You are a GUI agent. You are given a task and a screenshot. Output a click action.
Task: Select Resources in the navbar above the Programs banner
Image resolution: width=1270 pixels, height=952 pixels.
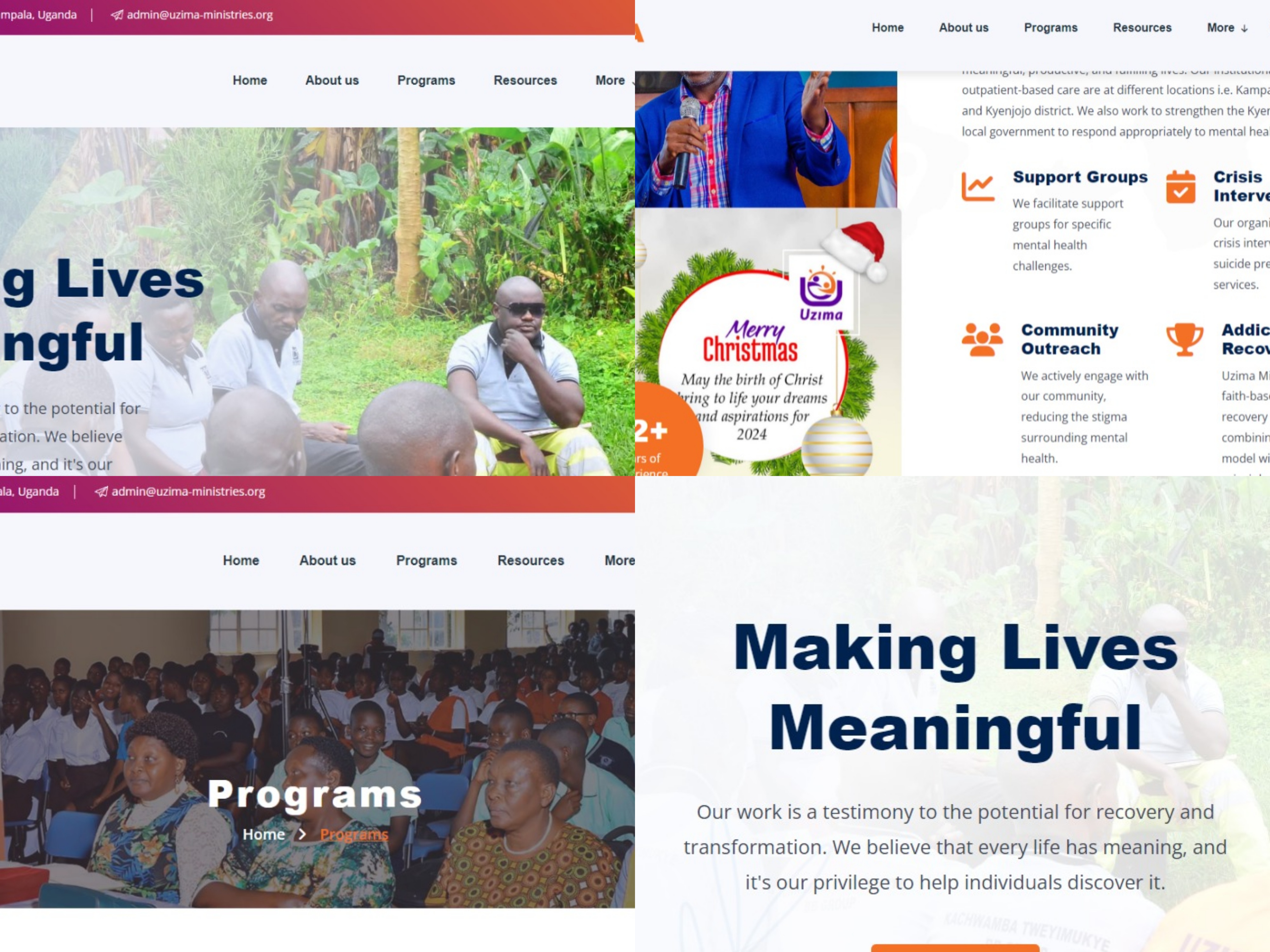pos(531,560)
